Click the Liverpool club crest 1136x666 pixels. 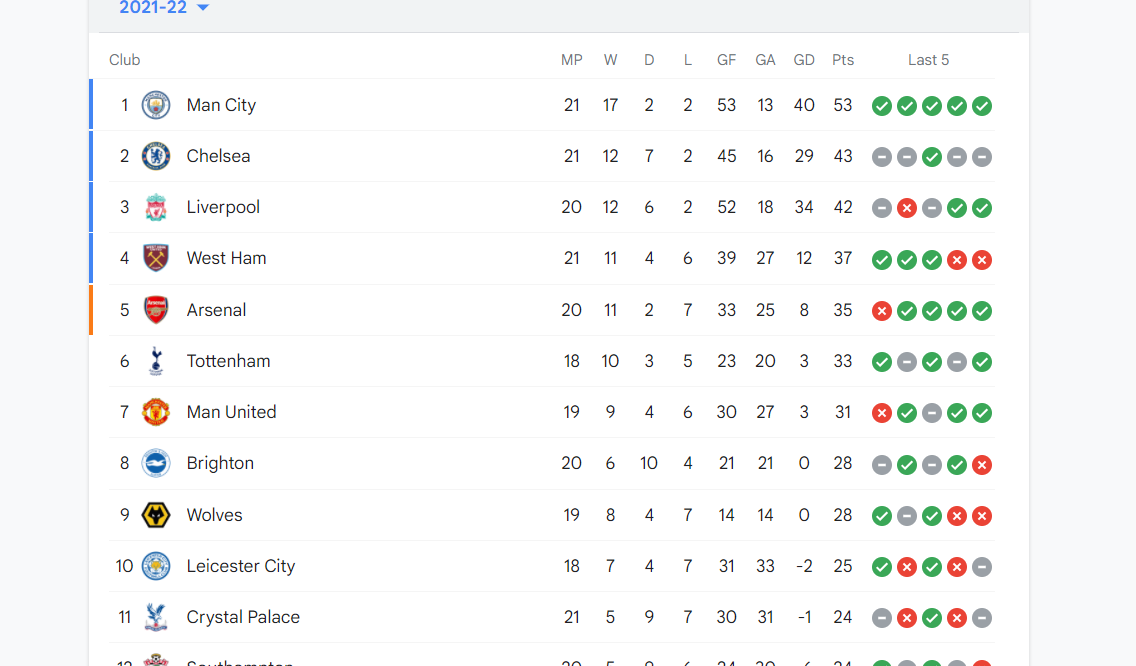(x=156, y=207)
